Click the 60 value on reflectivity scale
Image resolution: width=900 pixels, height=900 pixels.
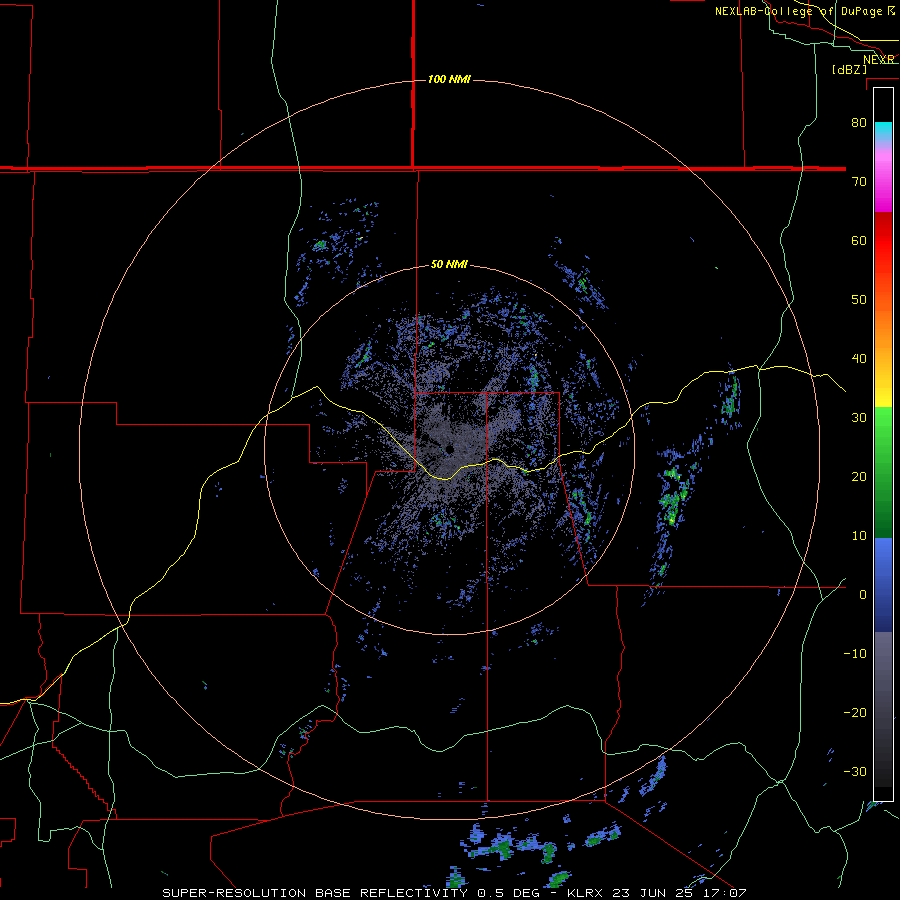[859, 240]
